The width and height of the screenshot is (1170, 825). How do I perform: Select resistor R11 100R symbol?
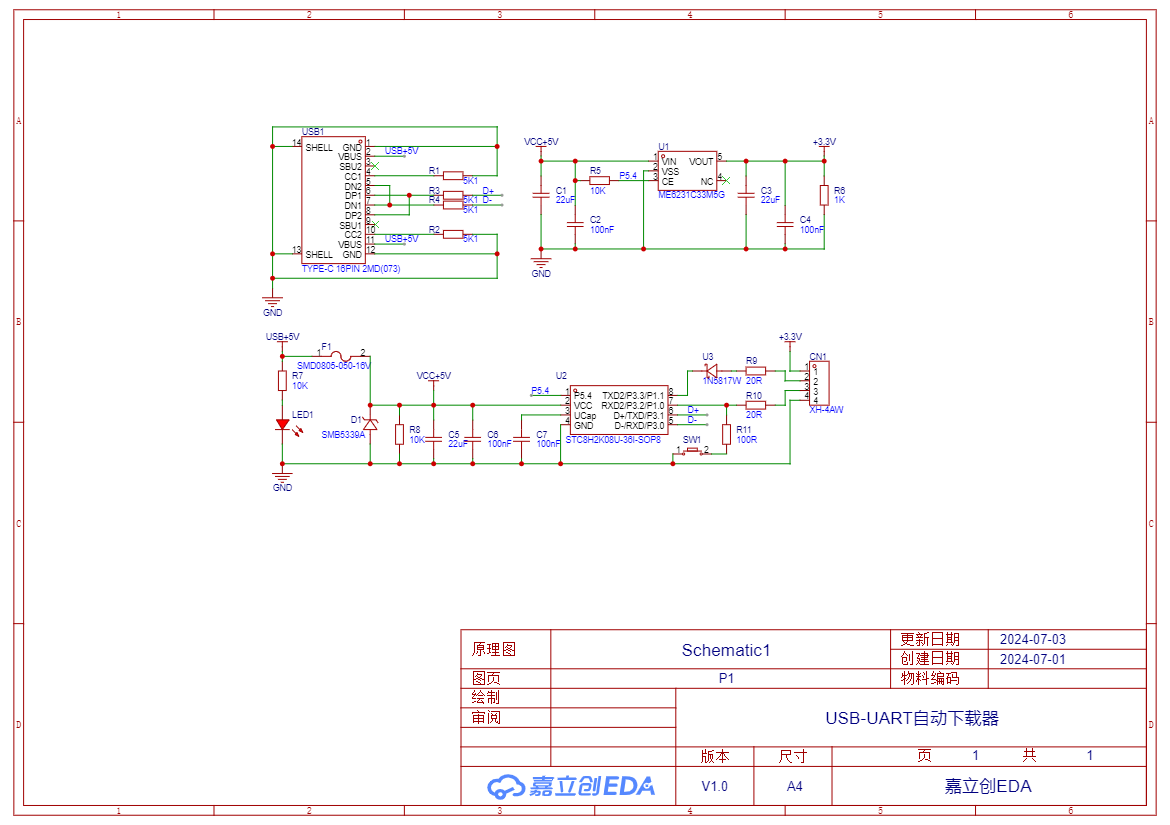726,434
